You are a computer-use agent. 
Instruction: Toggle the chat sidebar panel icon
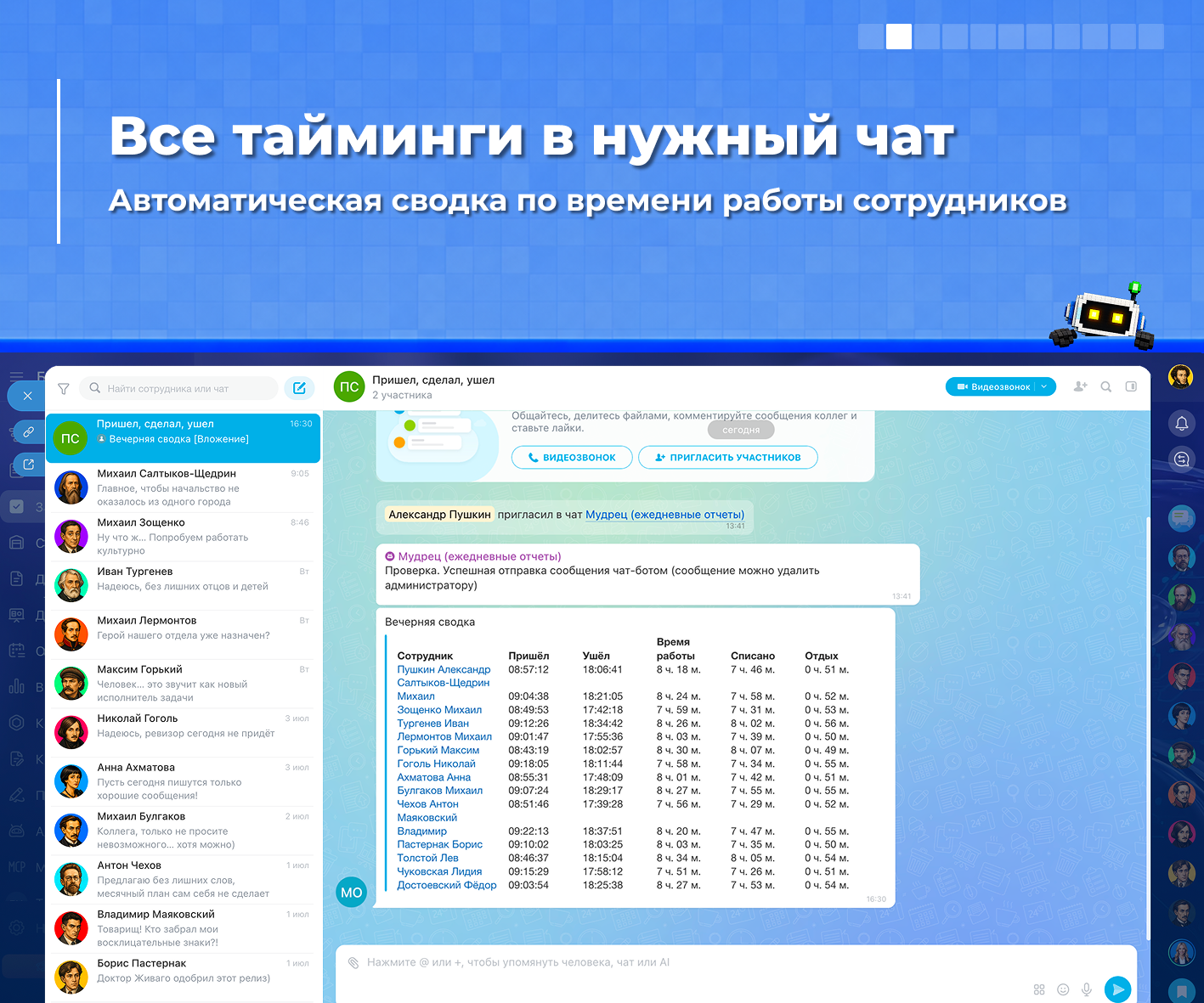tap(1131, 386)
